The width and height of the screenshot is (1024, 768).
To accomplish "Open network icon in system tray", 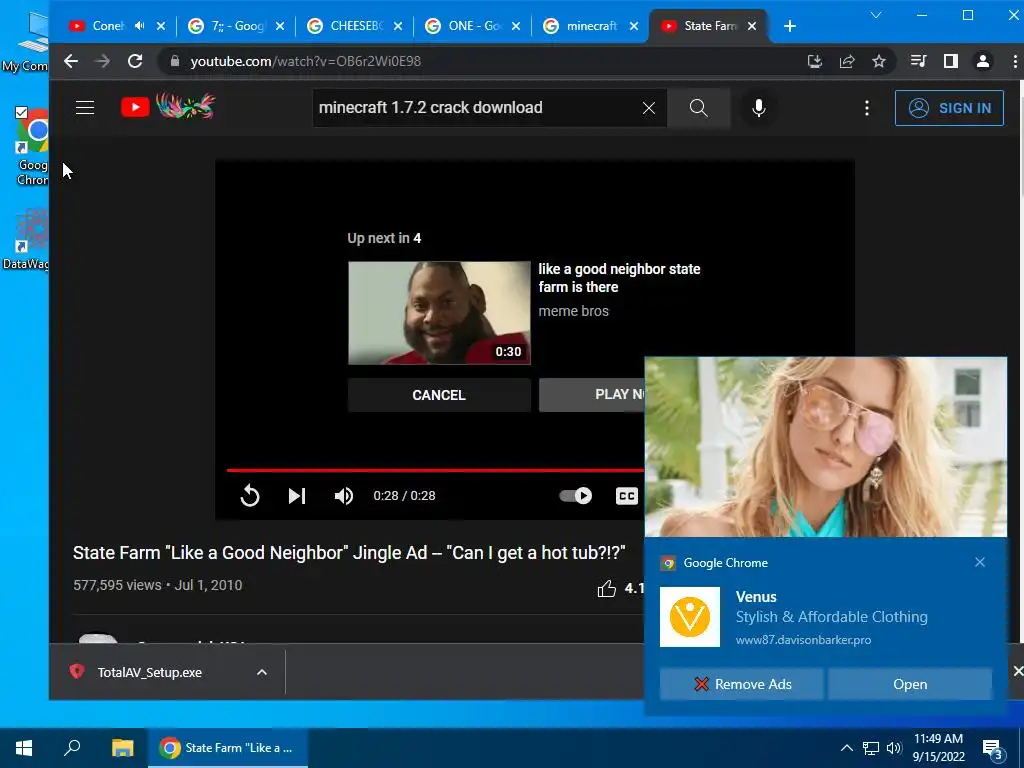I will tap(871, 748).
